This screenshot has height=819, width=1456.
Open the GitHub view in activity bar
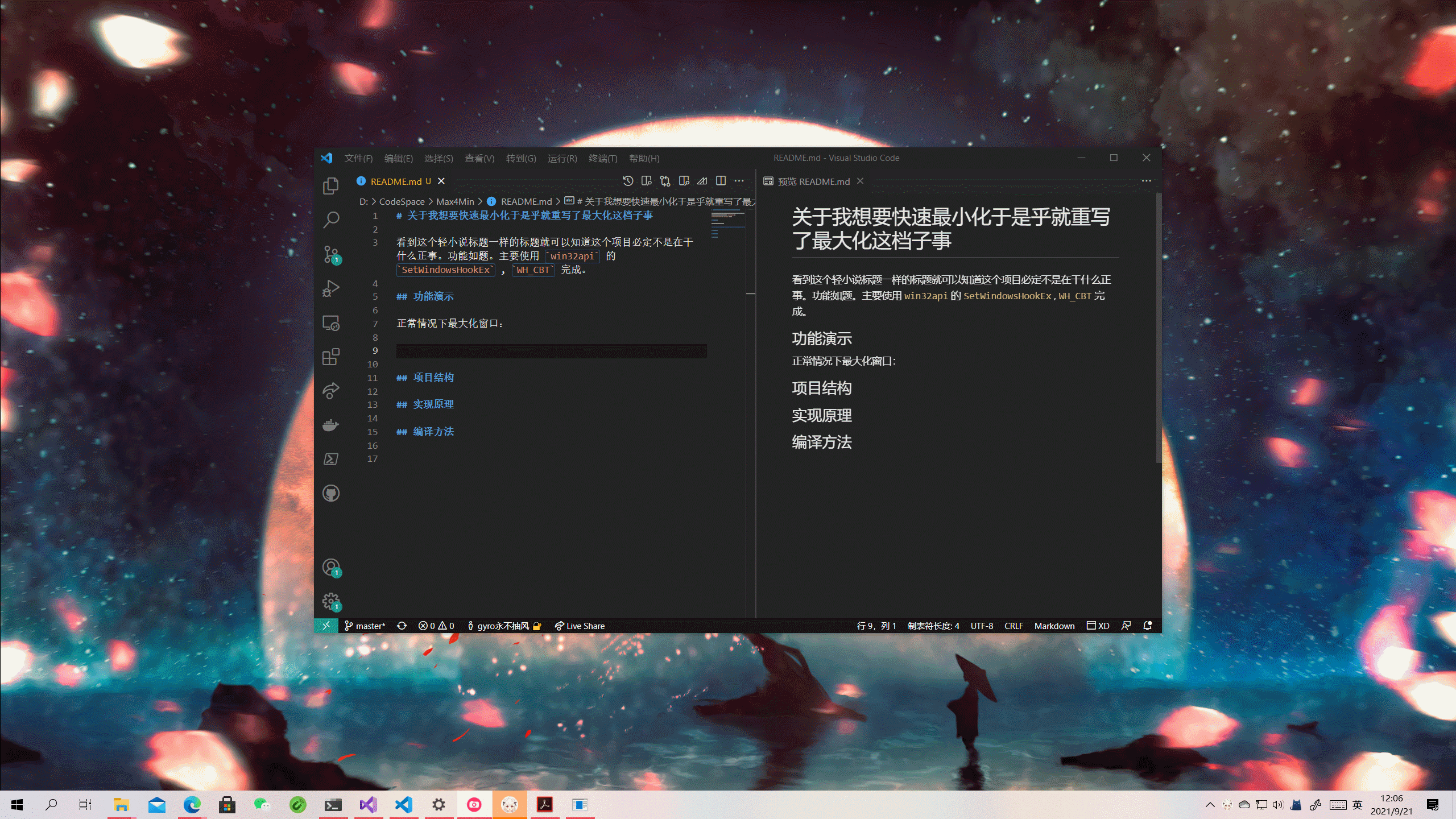[331, 493]
